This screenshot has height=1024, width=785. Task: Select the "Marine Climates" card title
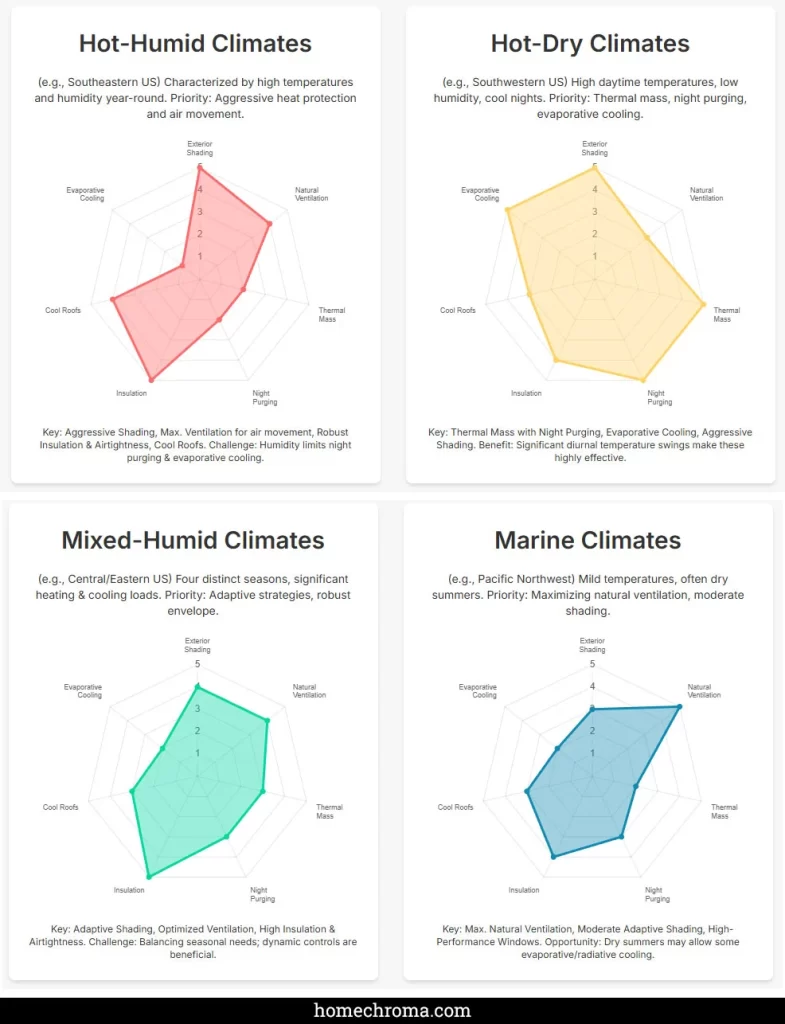(588, 541)
